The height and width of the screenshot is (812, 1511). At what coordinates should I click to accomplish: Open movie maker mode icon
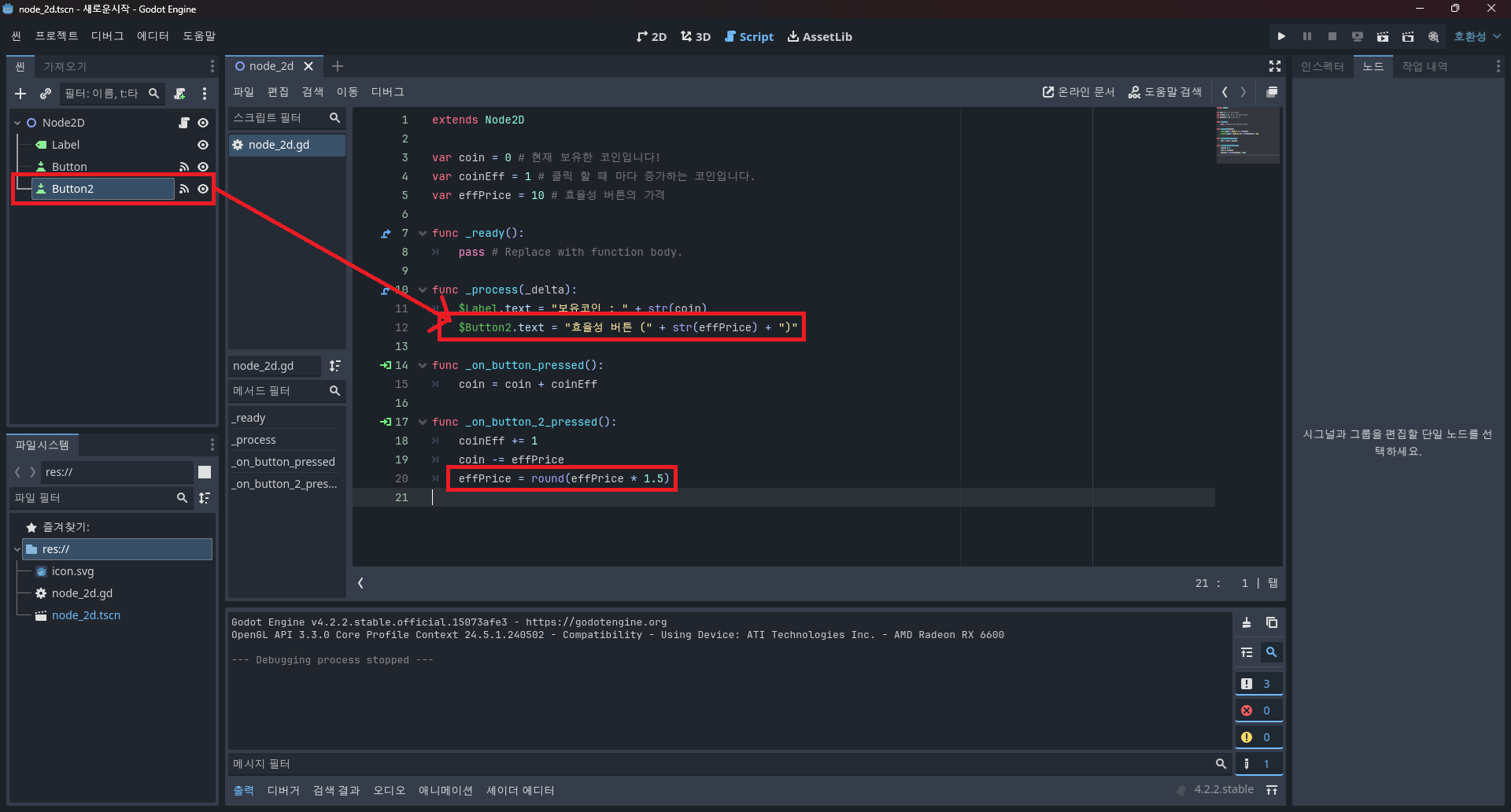click(1433, 36)
